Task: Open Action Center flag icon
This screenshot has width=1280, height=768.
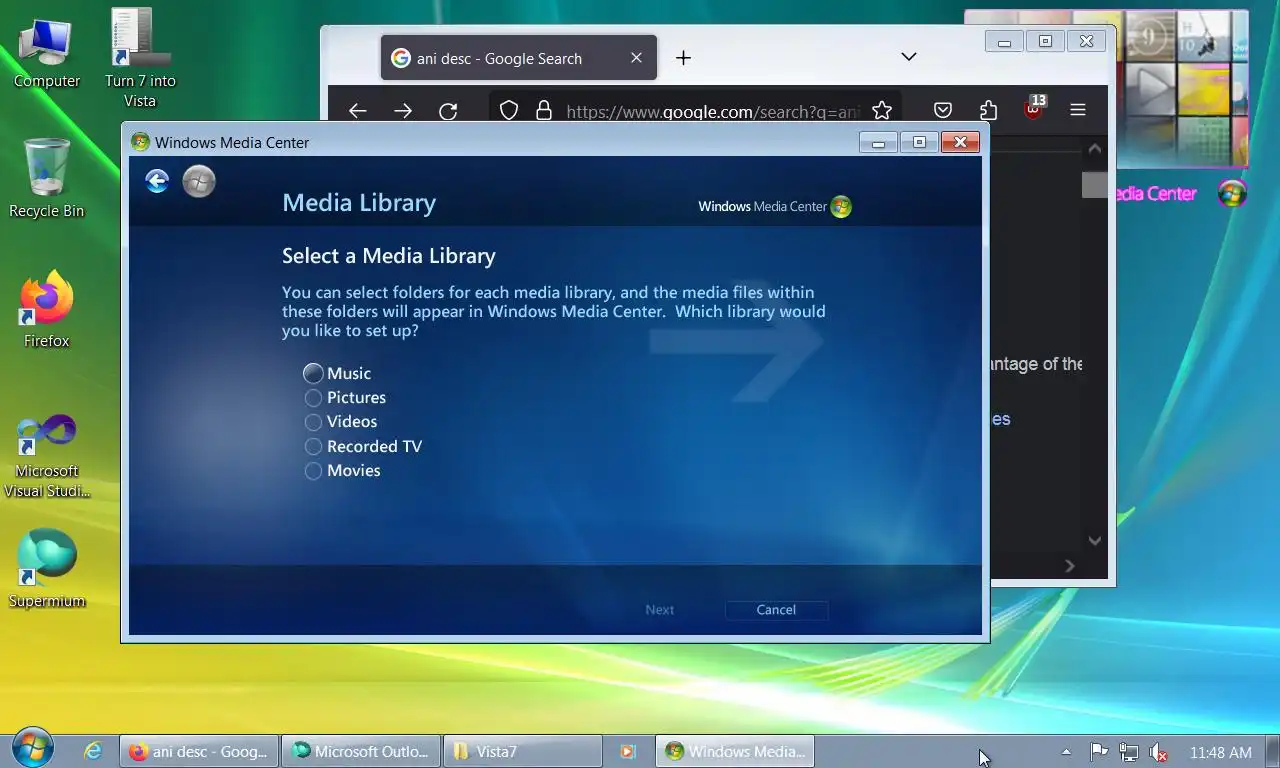Action: (x=1098, y=752)
